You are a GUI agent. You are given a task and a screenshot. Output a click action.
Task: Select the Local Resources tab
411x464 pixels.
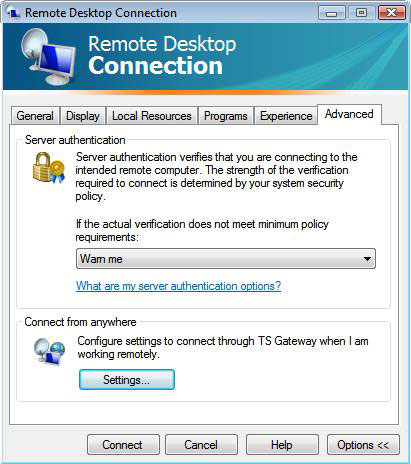pyautogui.click(x=152, y=116)
